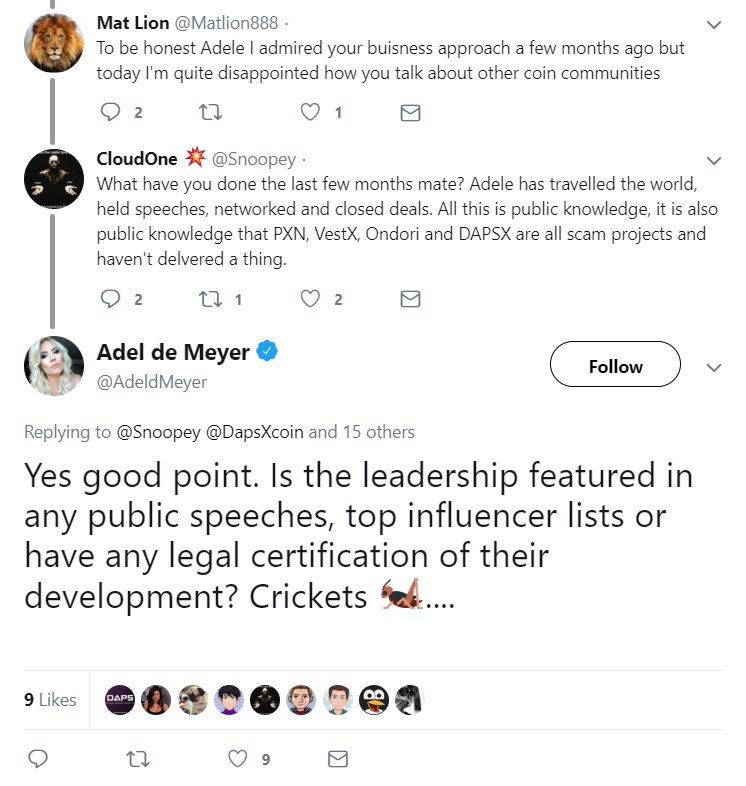Follow Adel de Meyer
The width and height of the screenshot is (746, 786).
point(615,367)
